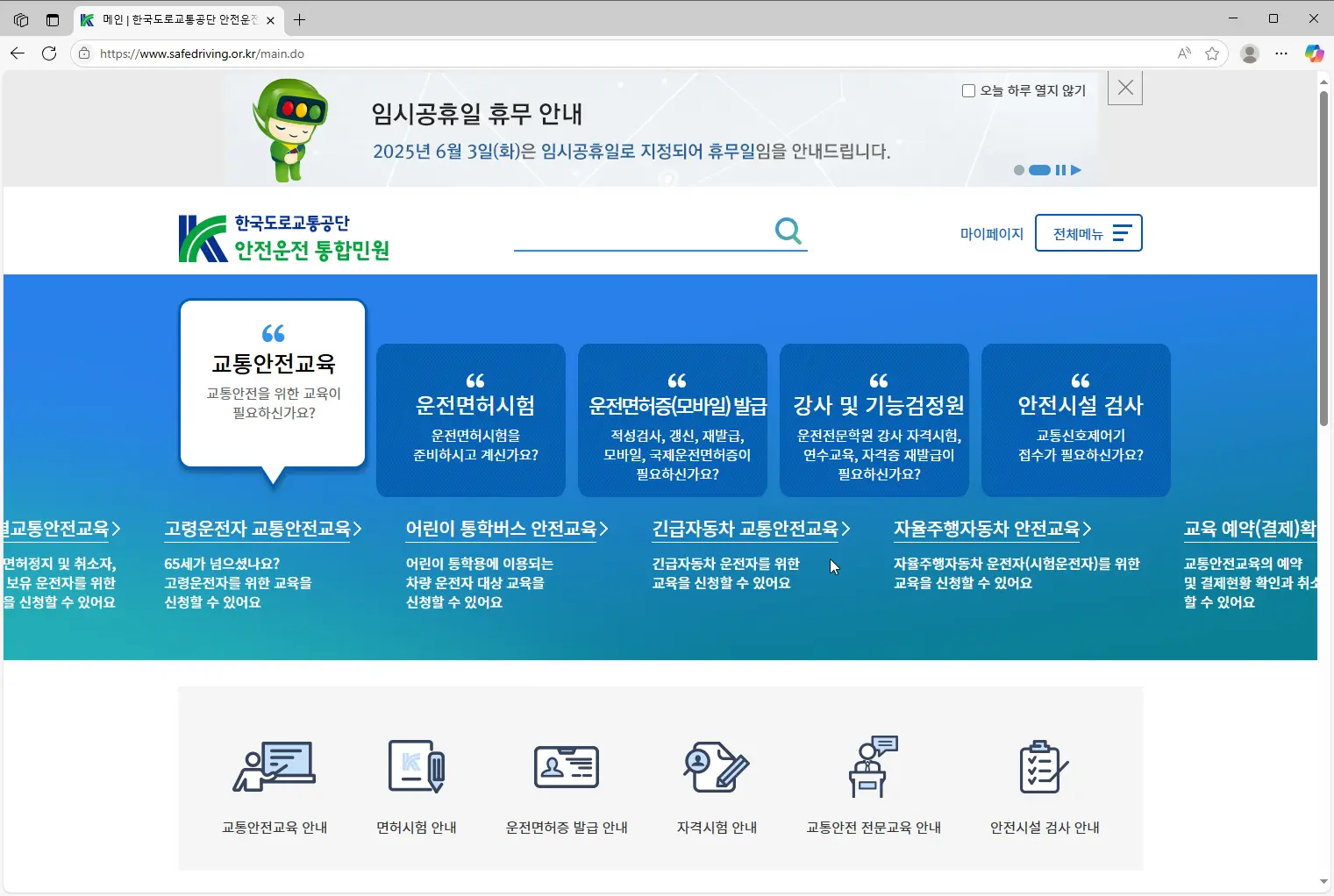Viewport: 1334px width, 896px height.
Task: Check the 오늘 하루 열지 않기 checkbox
Action: pos(968,90)
